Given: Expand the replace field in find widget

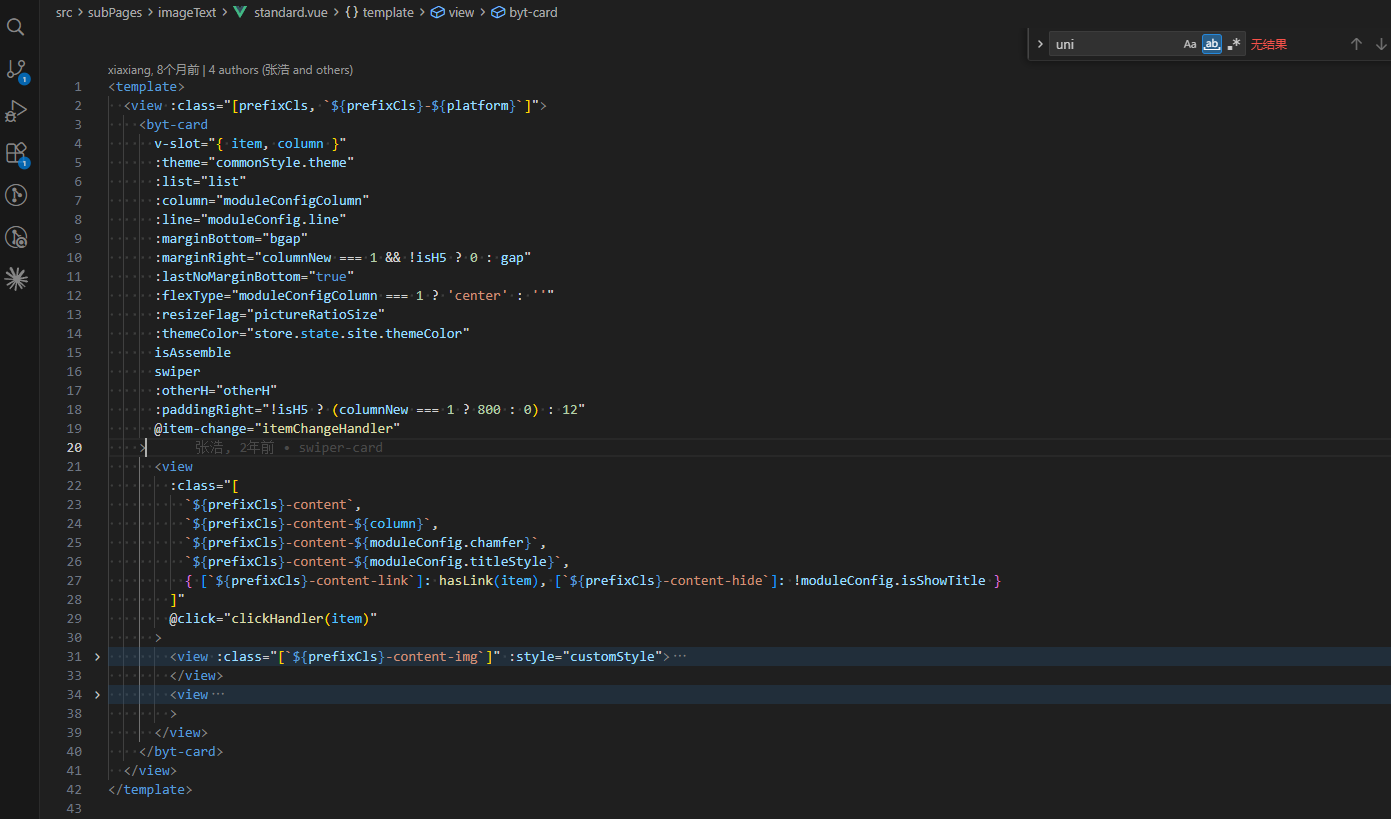Looking at the screenshot, I should (1040, 44).
